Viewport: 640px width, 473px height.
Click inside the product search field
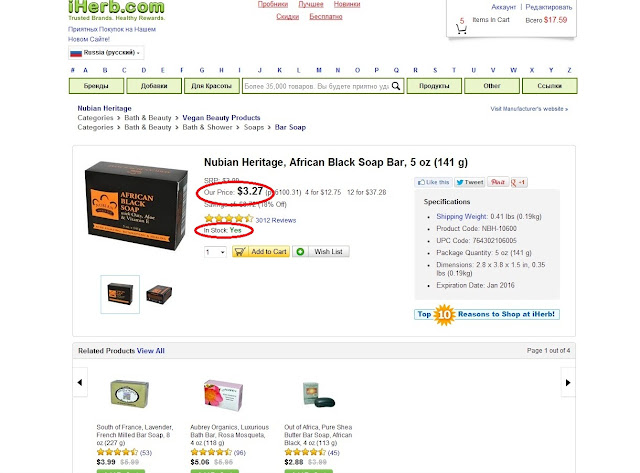[316, 86]
